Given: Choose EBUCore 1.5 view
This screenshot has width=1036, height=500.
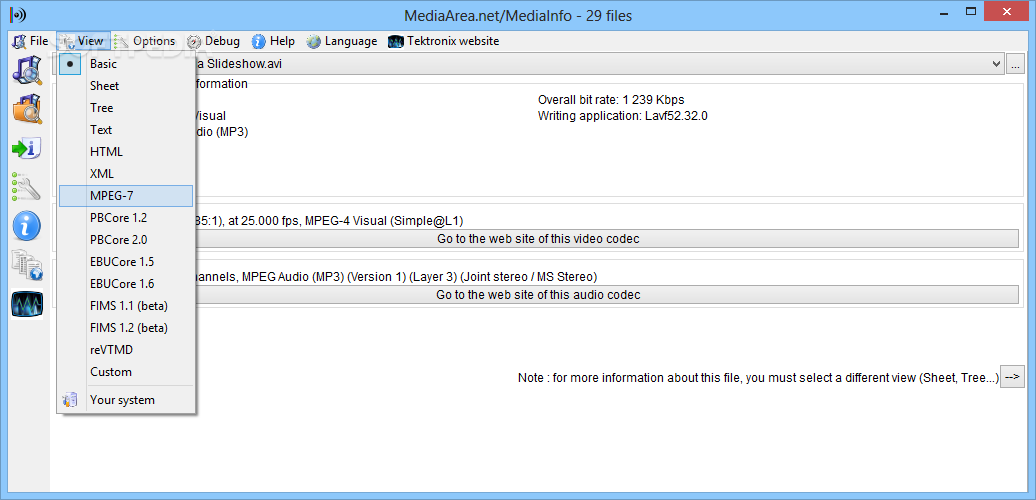Looking at the screenshot, I should pos(126,262).
